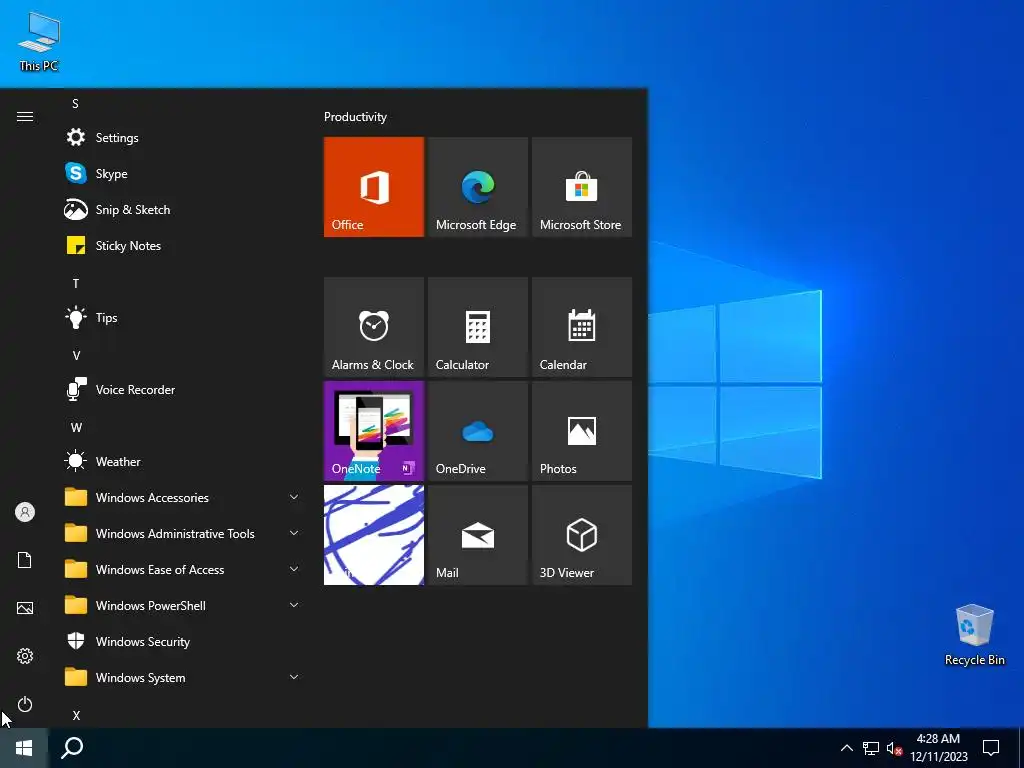Launch the 3D Viewer tile
This screenshot has width=1024, height=768.
click(581, 535)
